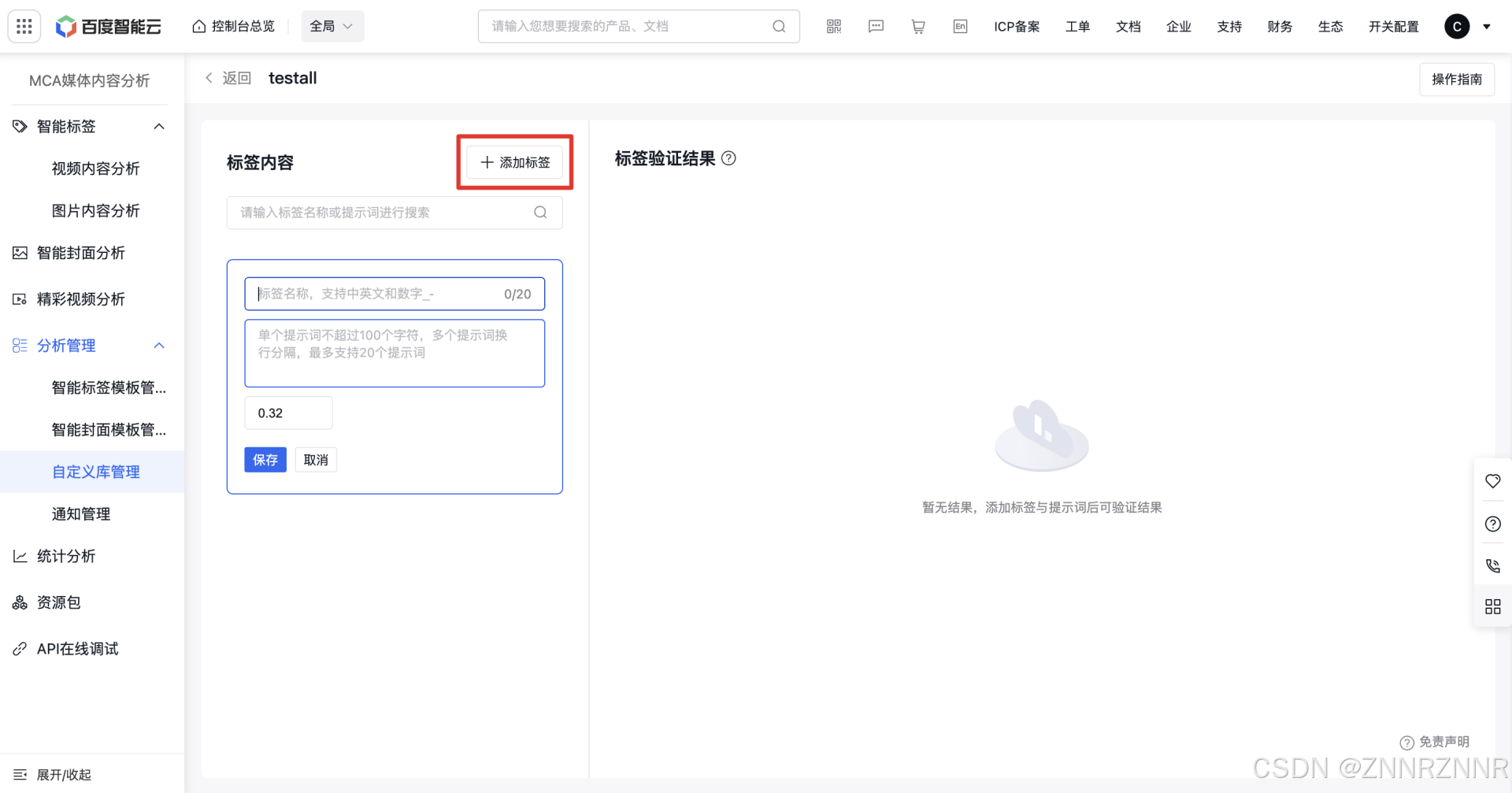Open the messages chat icon
1512x793 pixels.
pos(876,27)
